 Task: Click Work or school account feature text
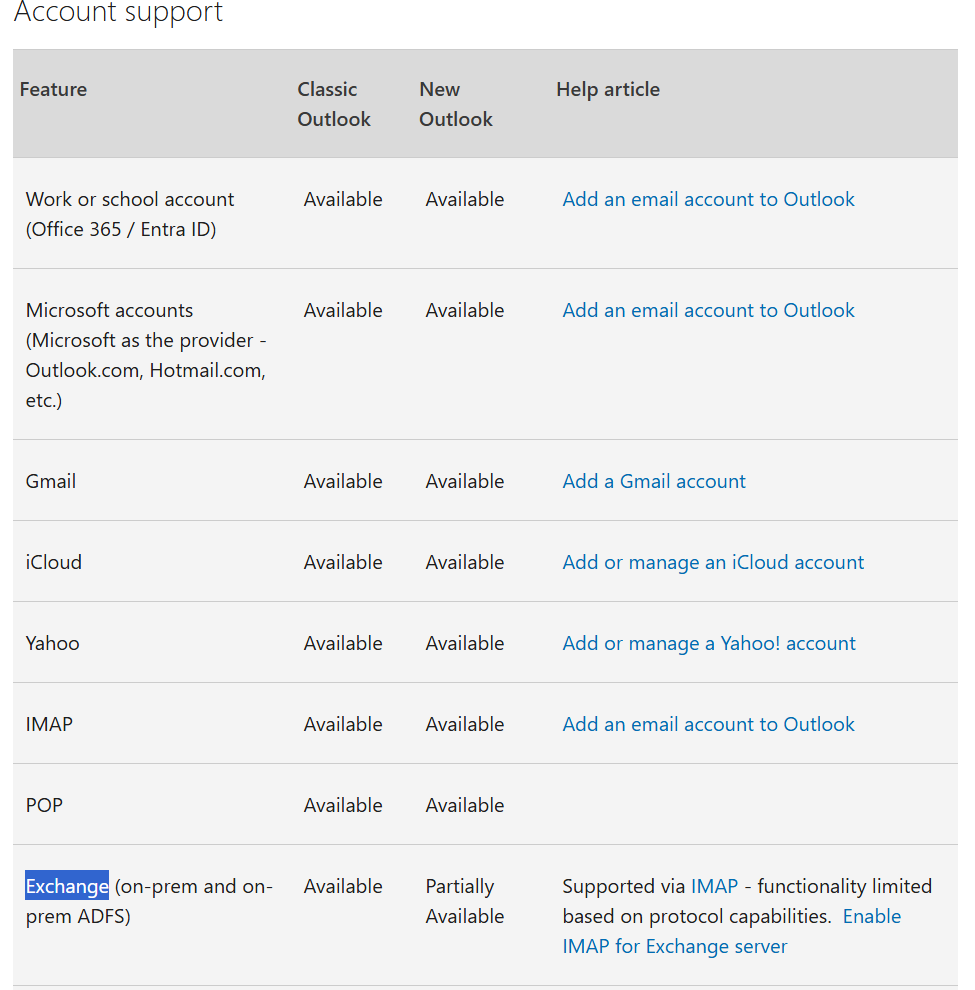[130, 199]
